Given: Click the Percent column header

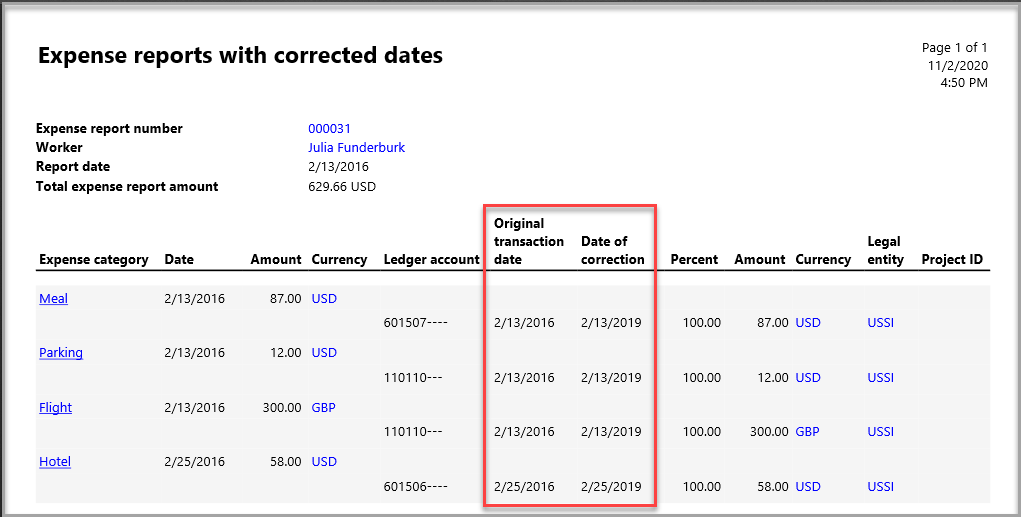Looking at the screenshot, I should [694, 260].
